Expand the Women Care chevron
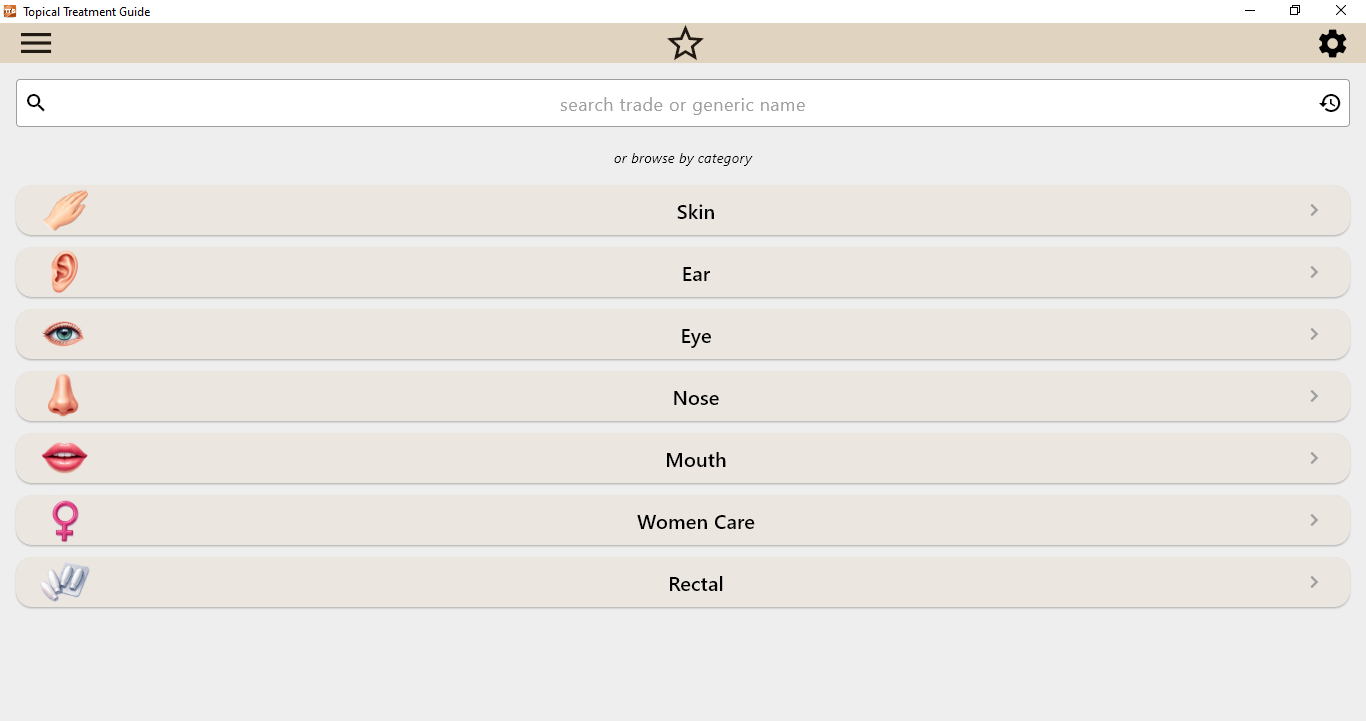The height and width of the screenshot is (721, 1366). coord(1314,520)
